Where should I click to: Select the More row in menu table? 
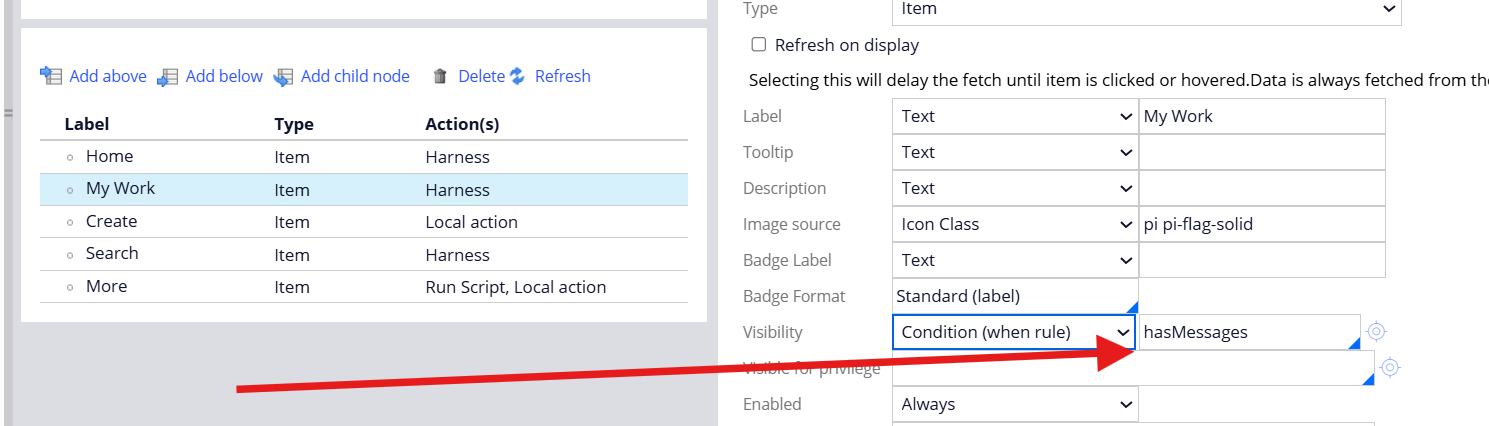(364, 287)
